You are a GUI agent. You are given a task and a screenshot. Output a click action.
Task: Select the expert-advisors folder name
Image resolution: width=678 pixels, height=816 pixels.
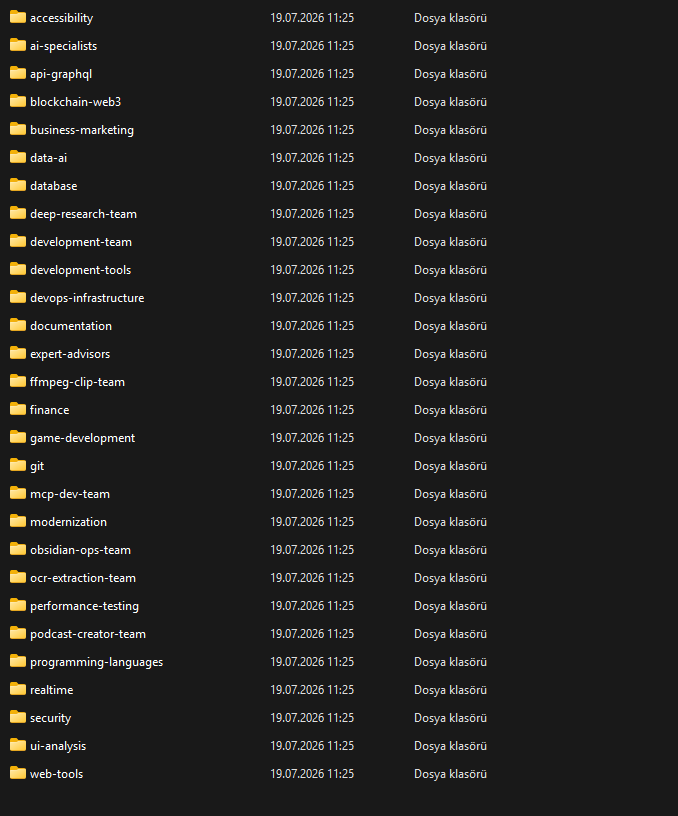pos(70,354)
